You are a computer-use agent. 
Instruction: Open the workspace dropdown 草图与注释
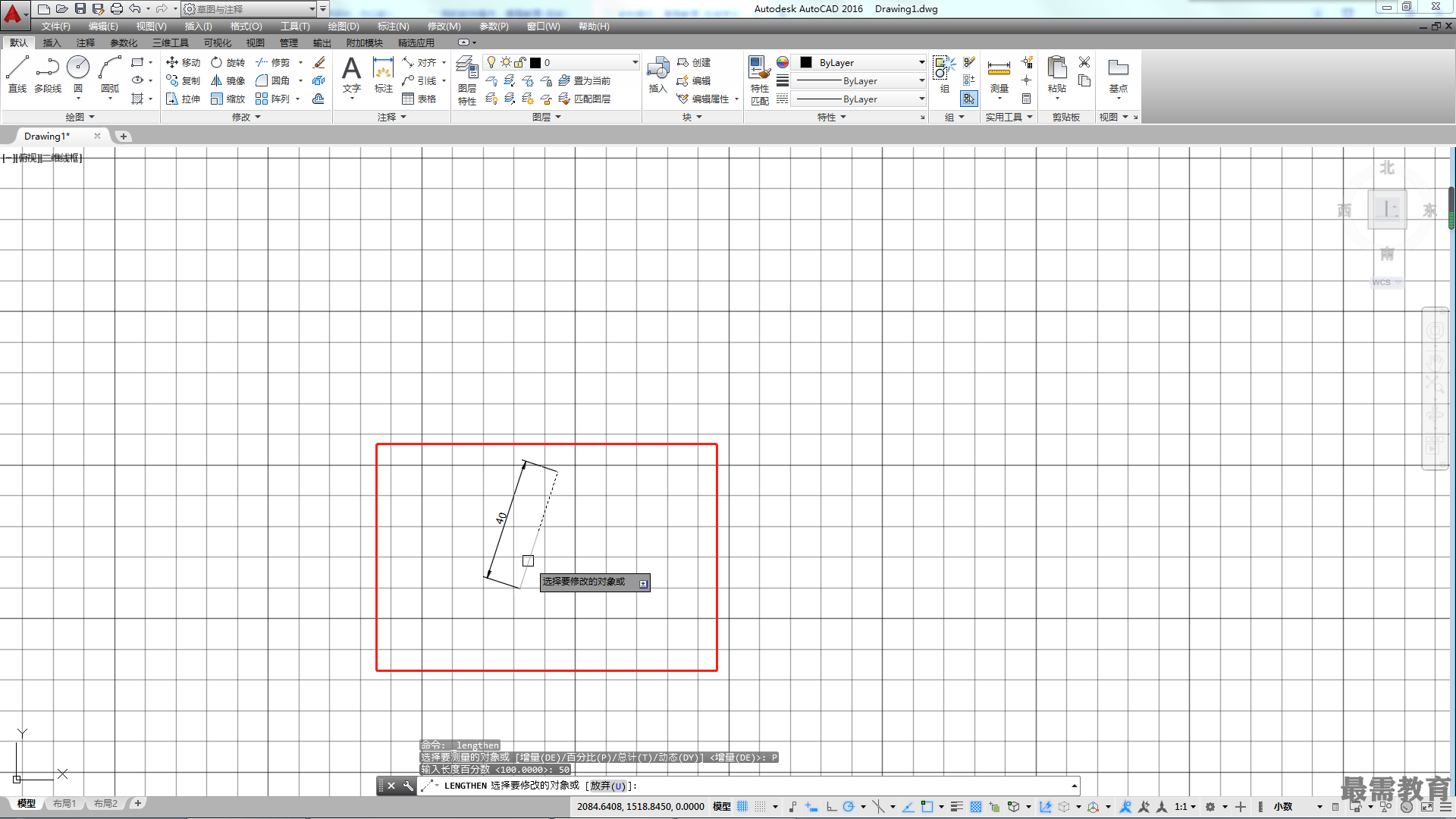249,9
